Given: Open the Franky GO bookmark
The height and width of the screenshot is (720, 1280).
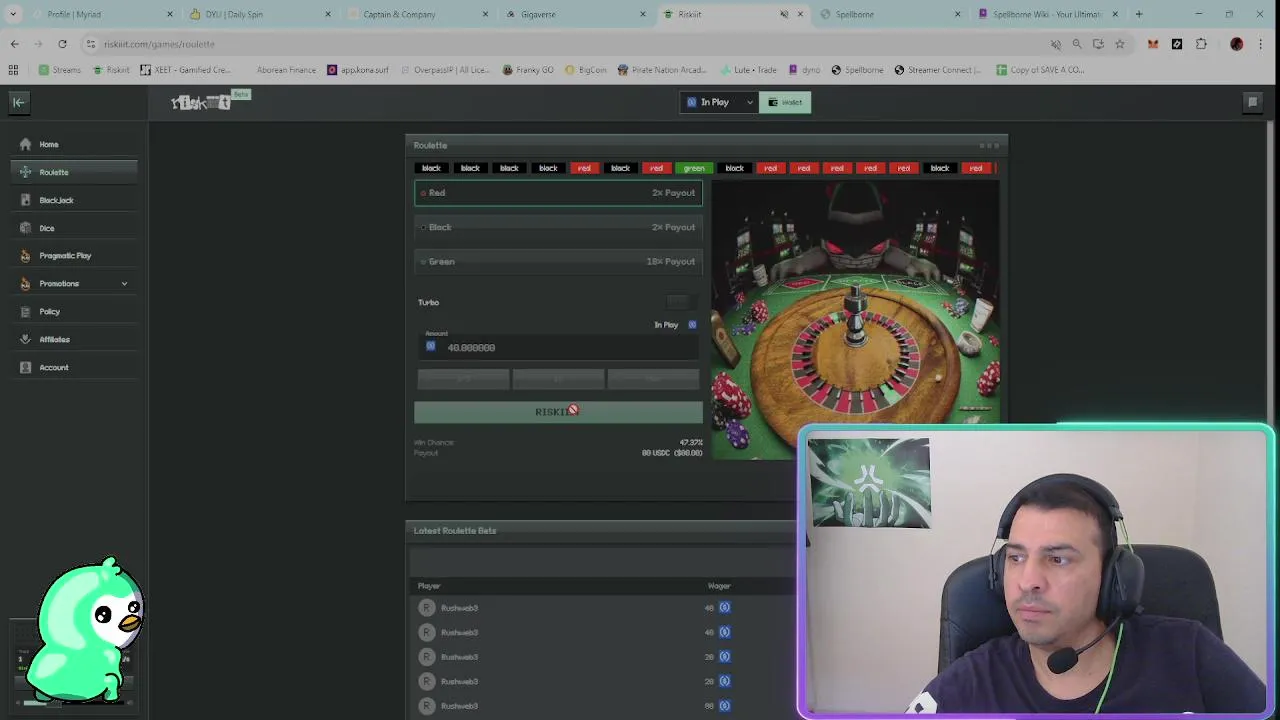Looking at the screenshot, I should point(528,70).
